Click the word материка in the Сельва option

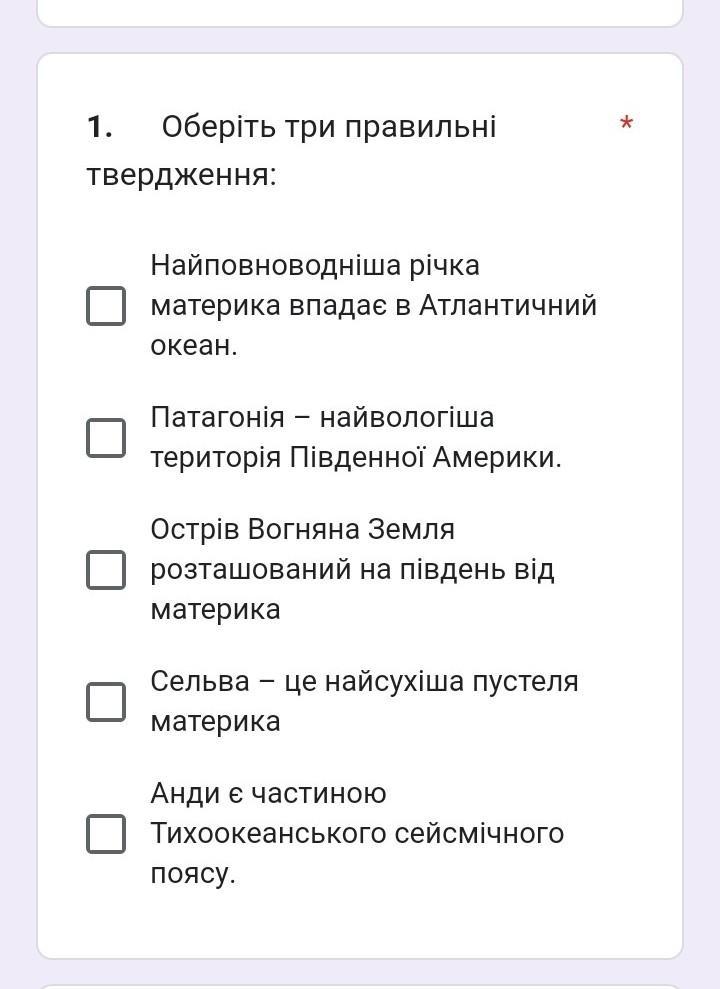215,722
